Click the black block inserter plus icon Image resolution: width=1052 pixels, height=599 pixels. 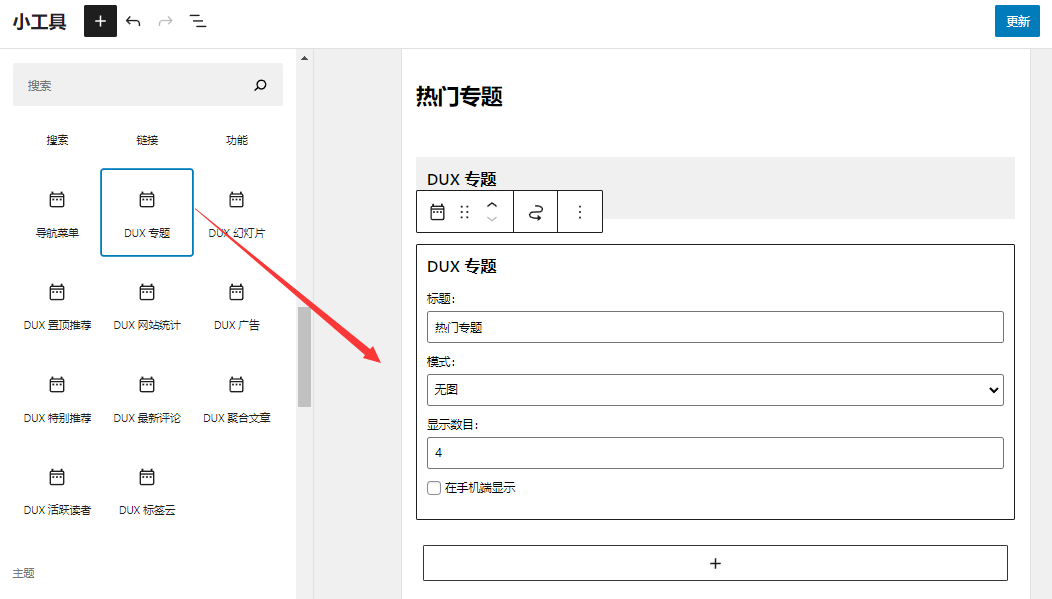tap(100, 21)
